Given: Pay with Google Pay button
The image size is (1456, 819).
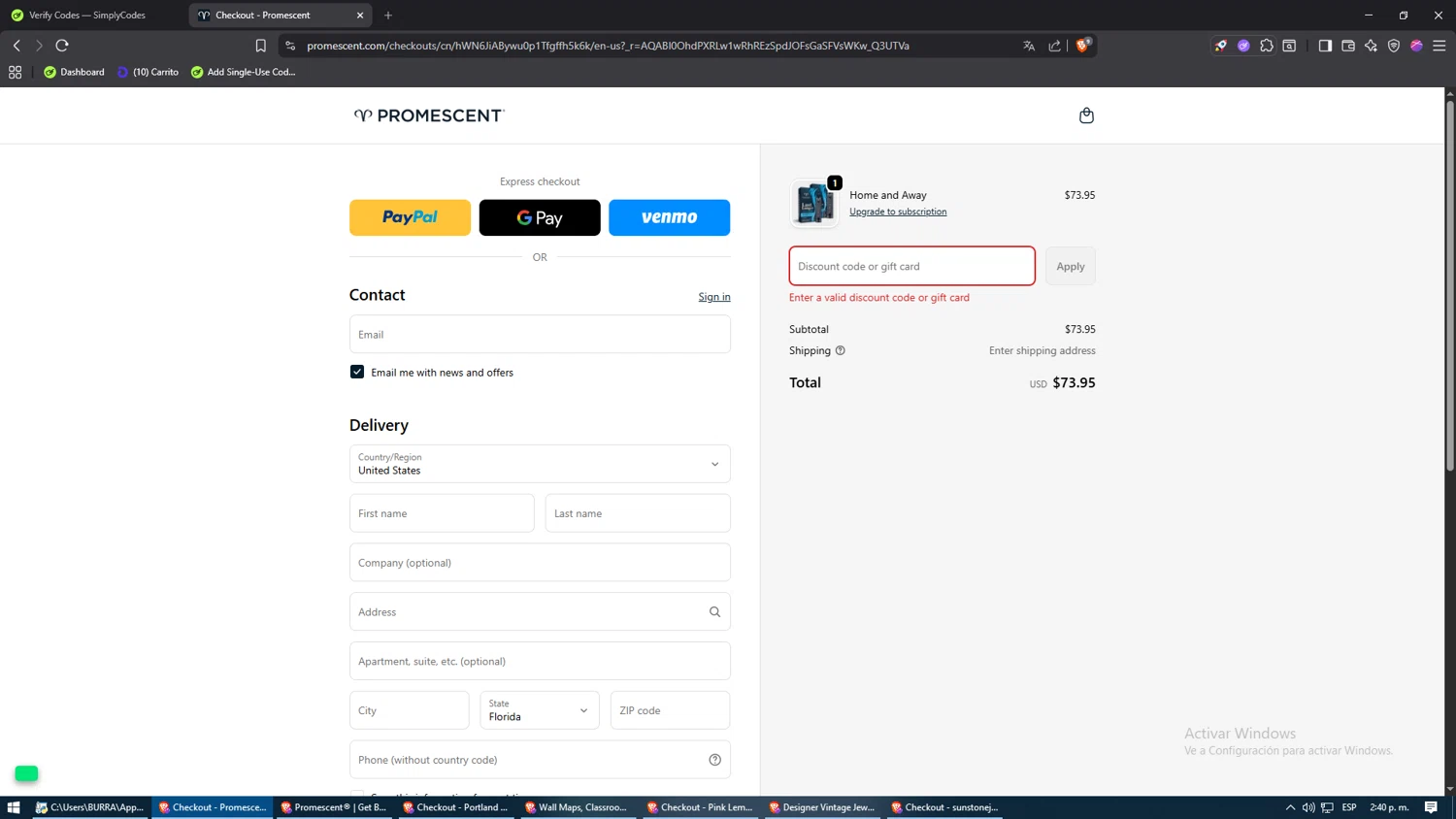Looking at the screenshot, I should click(x=540, y=217).
